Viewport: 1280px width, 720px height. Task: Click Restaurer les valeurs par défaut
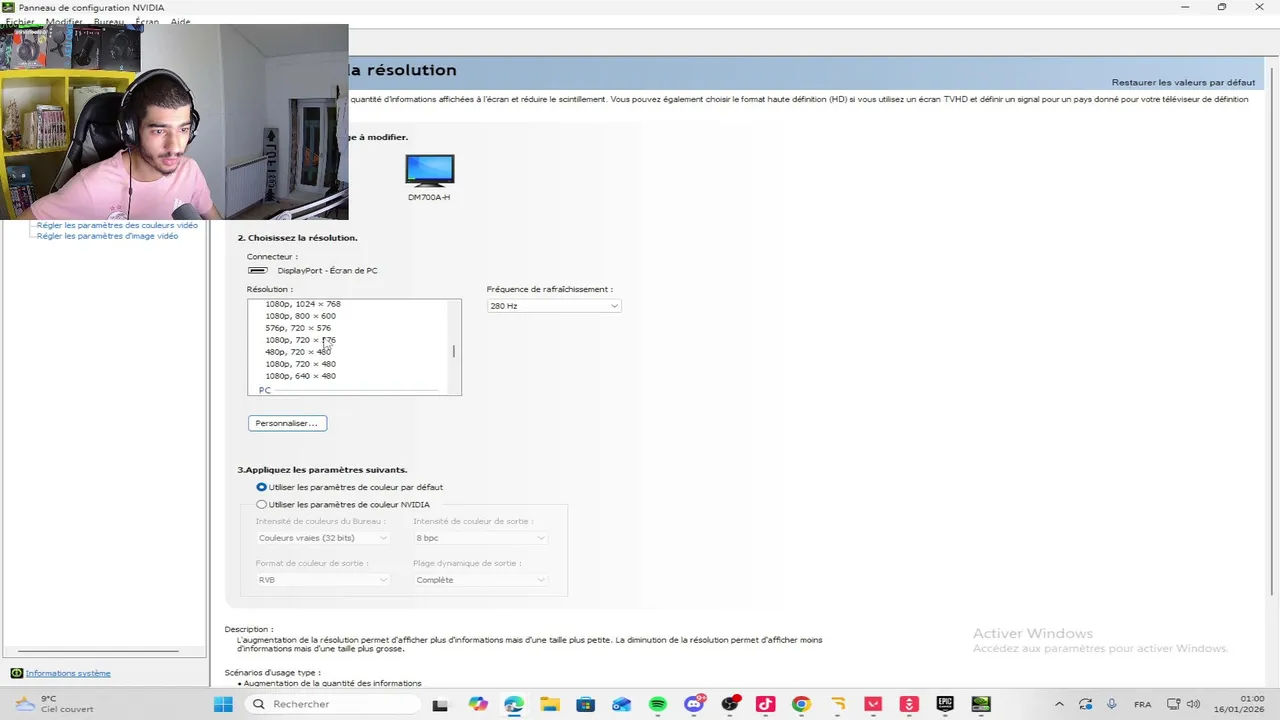click(x=1183, y=82)
